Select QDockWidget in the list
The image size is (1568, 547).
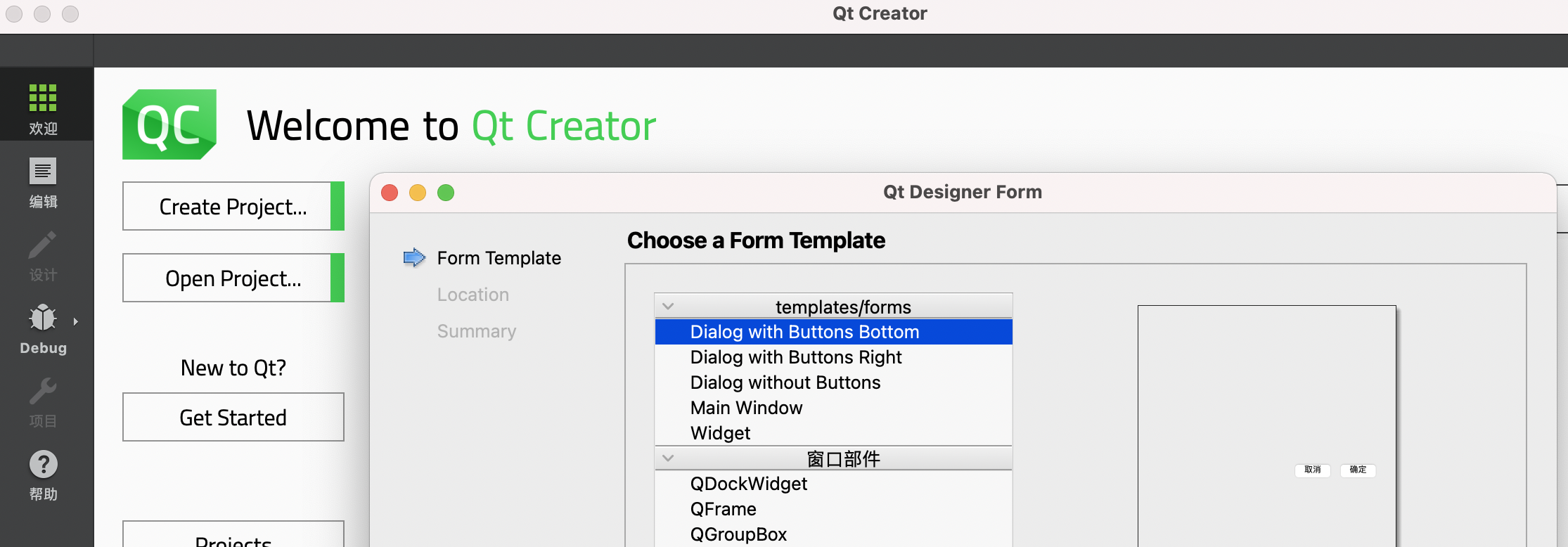coord(833,484)
